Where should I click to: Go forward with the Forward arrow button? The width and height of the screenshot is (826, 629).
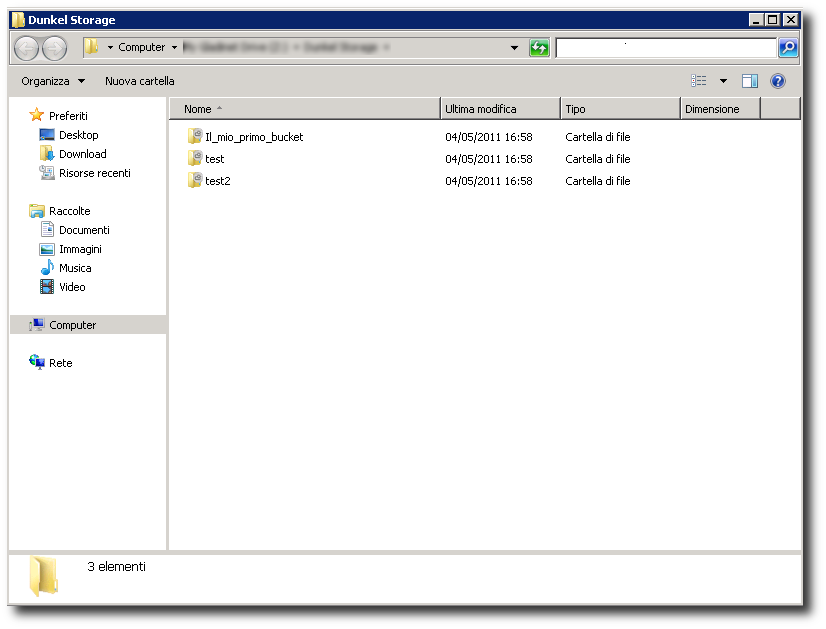(x=55, y=48)
